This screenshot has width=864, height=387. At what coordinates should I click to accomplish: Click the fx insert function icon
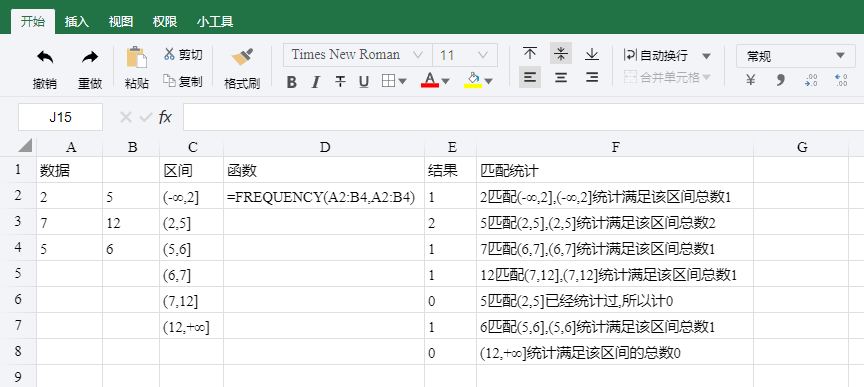tap(165, 117)
